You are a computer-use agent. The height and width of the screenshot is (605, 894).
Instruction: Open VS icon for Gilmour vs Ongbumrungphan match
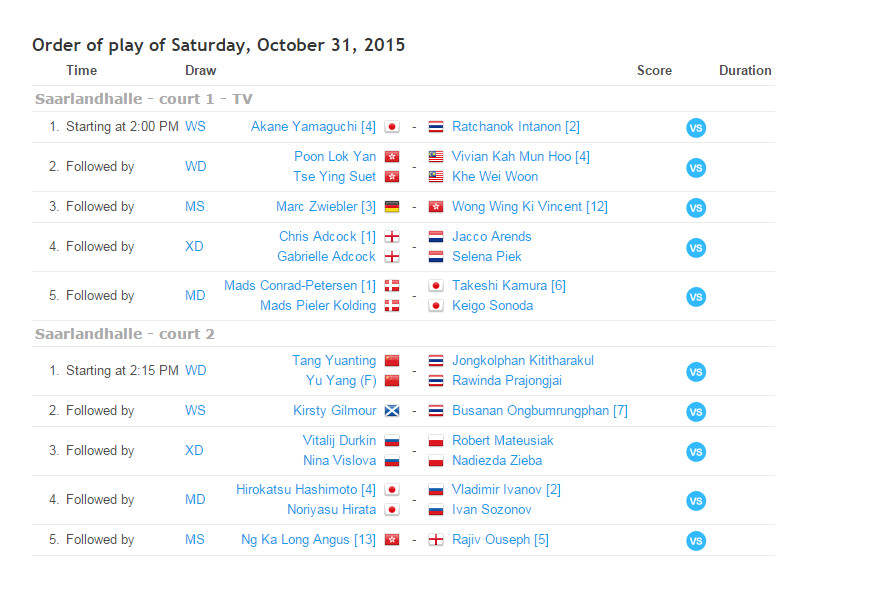coord(696,411)
